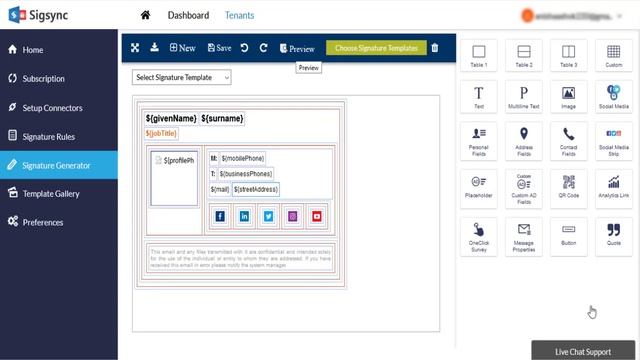Open Preferences in sidebar
Viewport: 640px width, 360px height.
[59, 222]
